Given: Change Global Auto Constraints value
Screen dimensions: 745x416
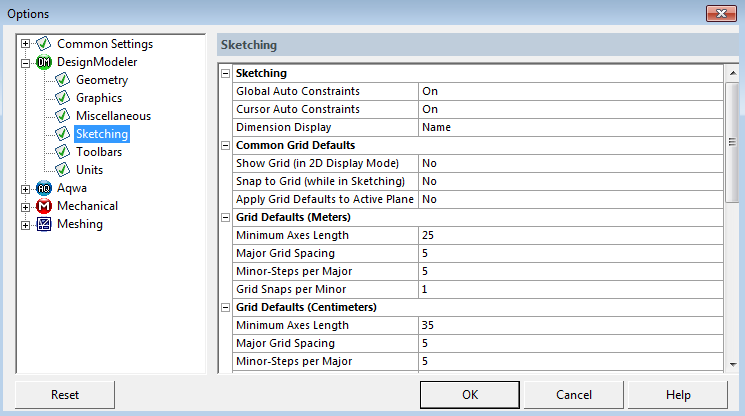Looking at the screenshot, I should [570, 91].
